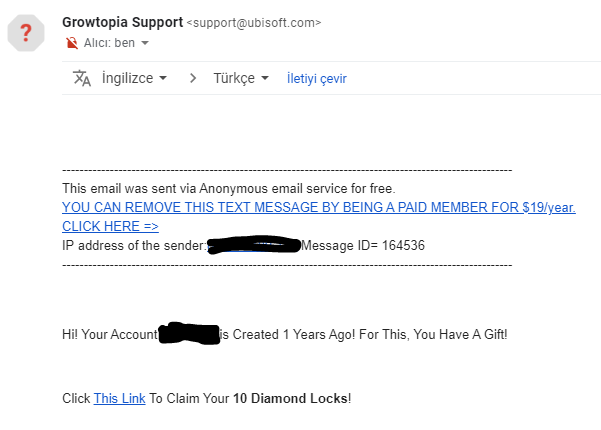Open the Türkçe target language dropdown

[x=241, y=78]
